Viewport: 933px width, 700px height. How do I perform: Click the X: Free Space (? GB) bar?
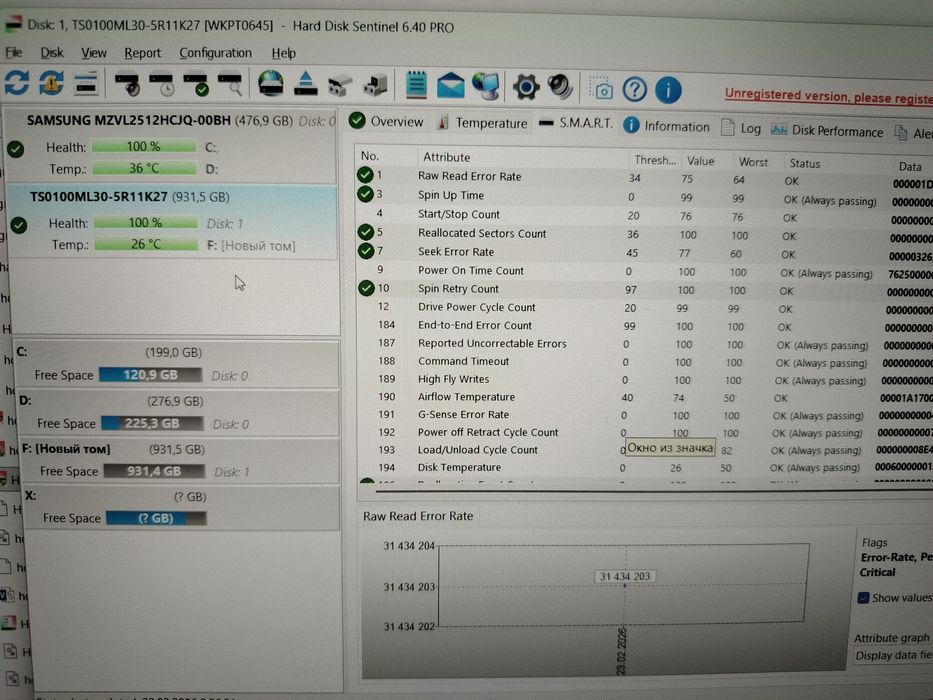click(156, 518)
